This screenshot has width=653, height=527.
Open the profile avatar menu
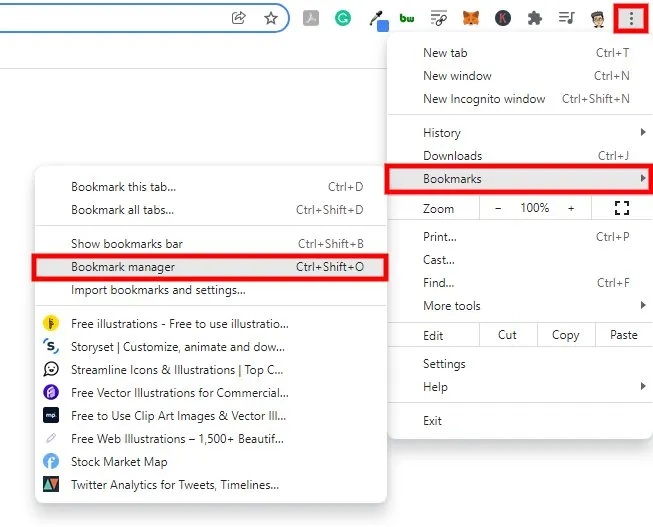pos(598,18)
